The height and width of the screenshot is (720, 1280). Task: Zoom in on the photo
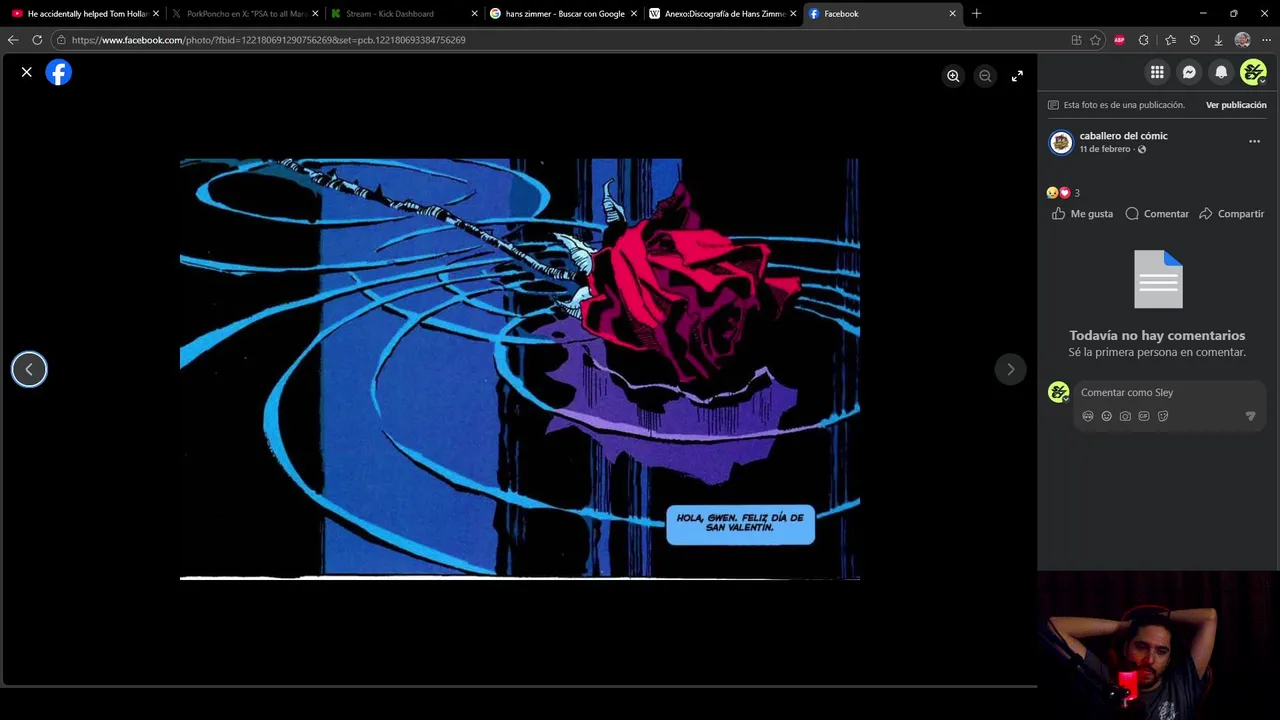953,76
